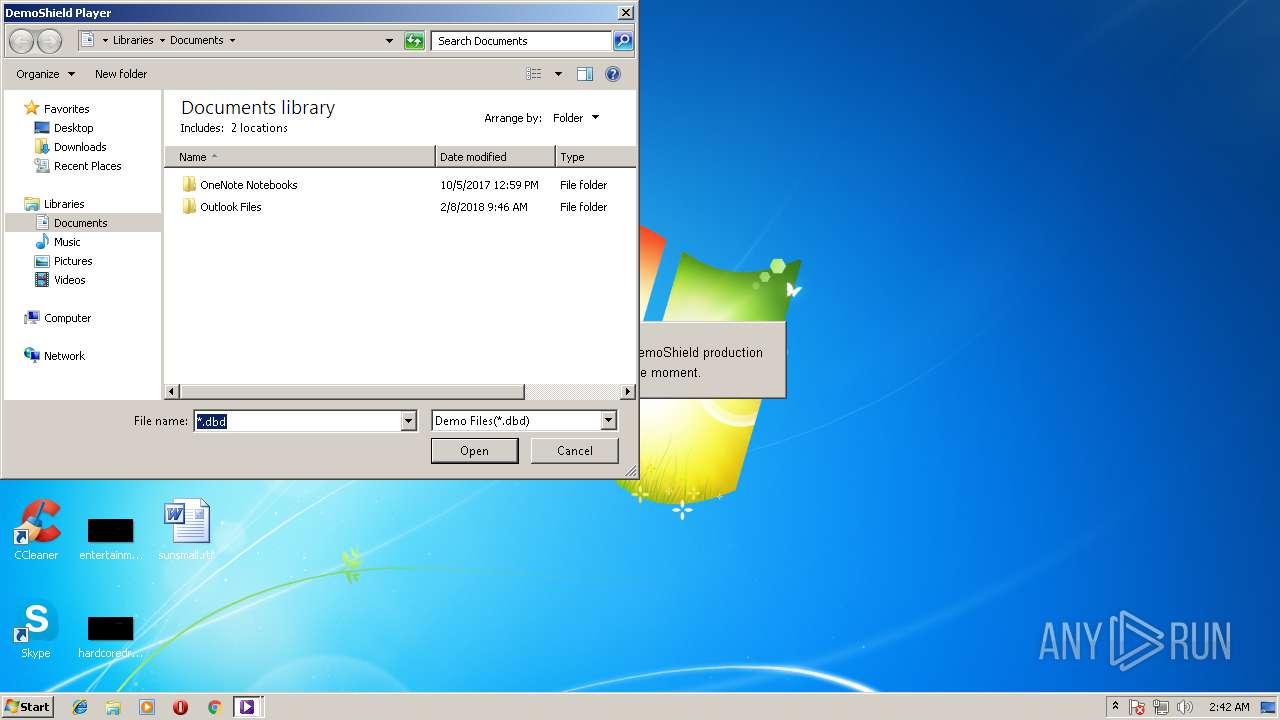This screenshot has height=720, width=1280.
Task: Launch Internet Explorer from the taskbar
Action: 80,707
